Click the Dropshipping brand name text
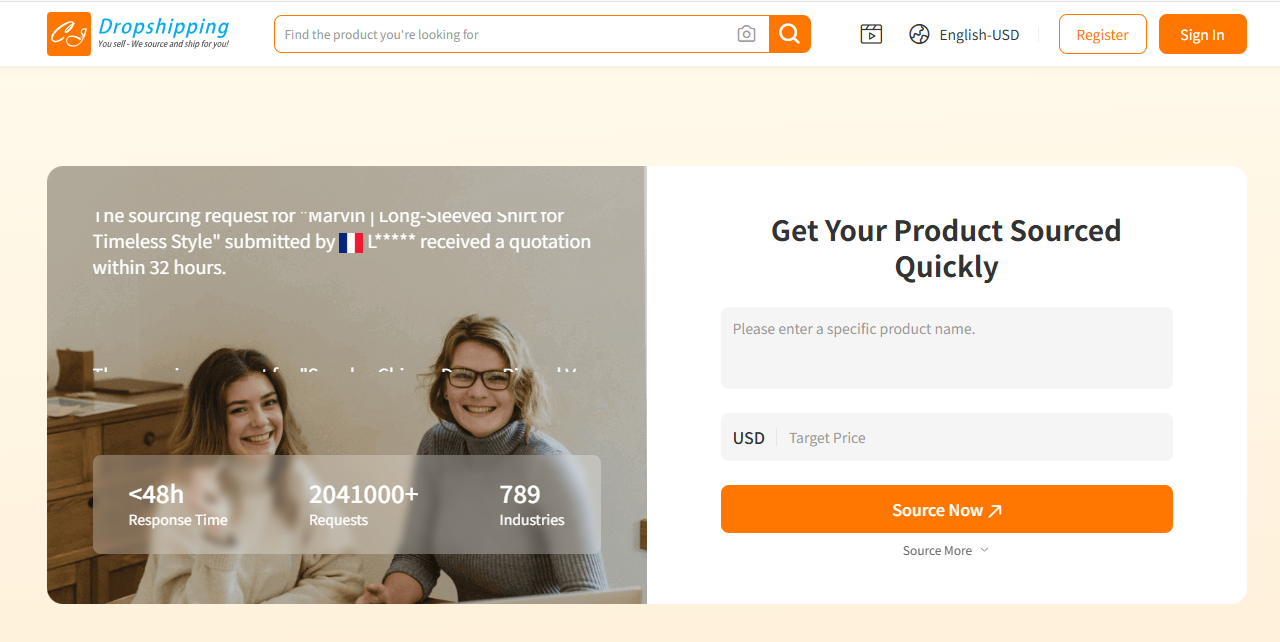Image resolution: width=1280 pixels, height=642 pixels. click(x=164, y=27)
